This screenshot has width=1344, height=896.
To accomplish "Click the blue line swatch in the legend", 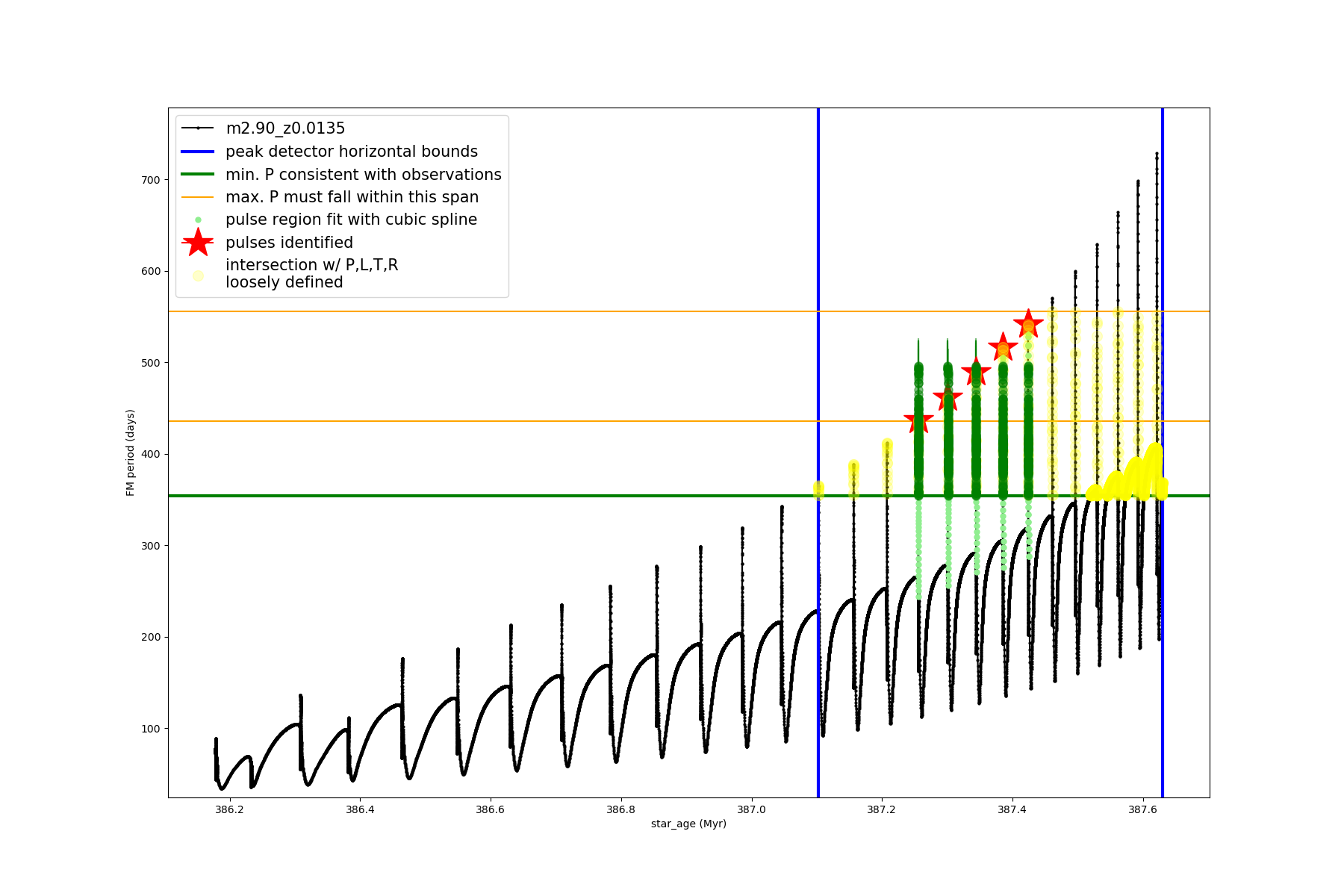I will coord(198,152).
